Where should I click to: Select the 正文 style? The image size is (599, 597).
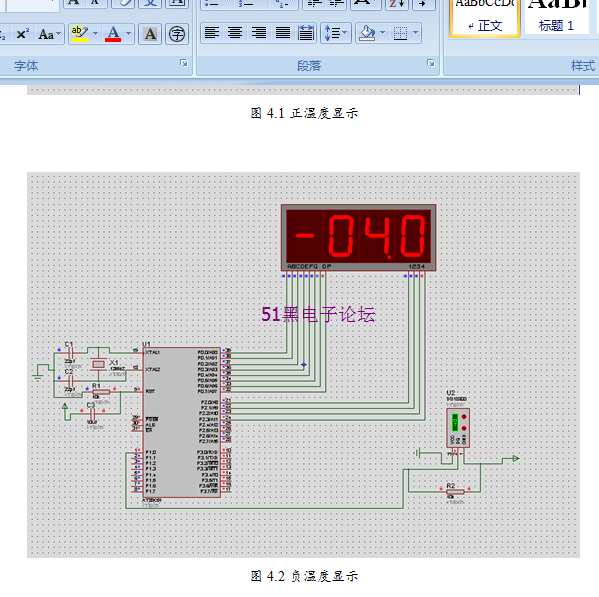pyautogui.click(x=485, y=18)
